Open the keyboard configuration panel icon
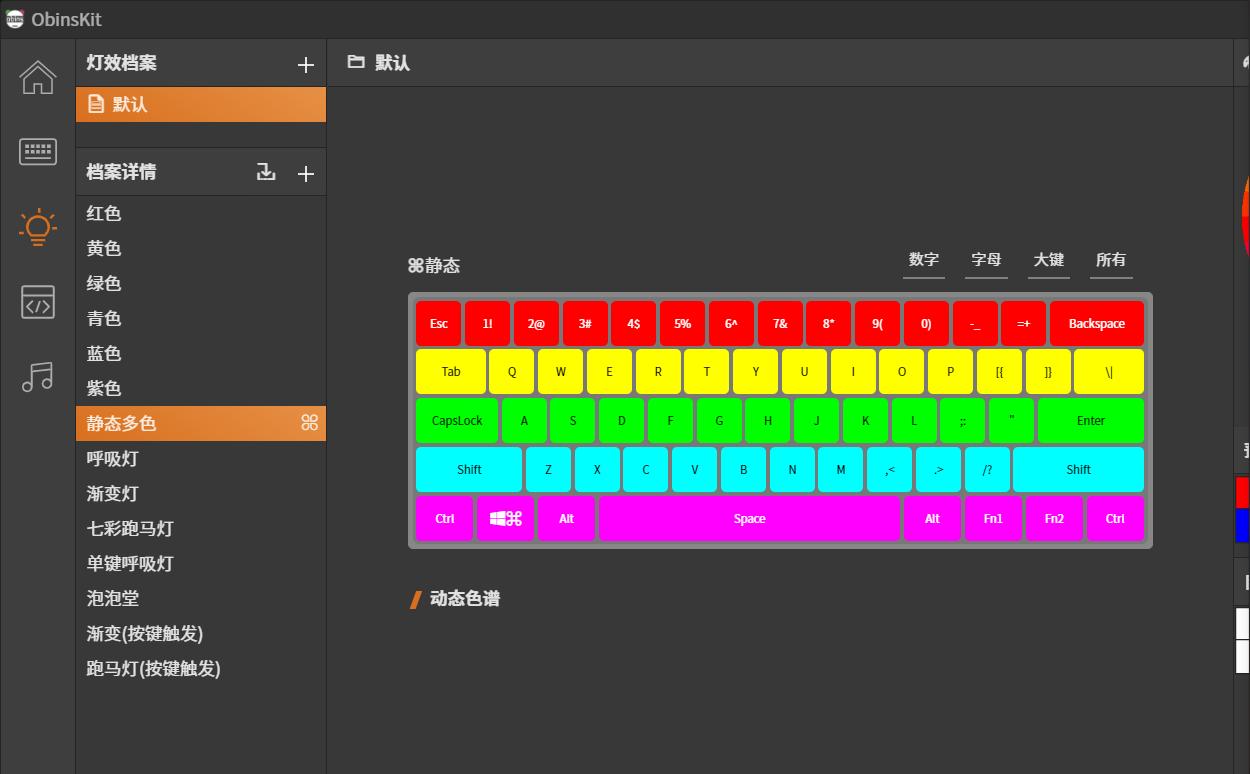This screenshot has height=774, width=1250. coord(37,151)
